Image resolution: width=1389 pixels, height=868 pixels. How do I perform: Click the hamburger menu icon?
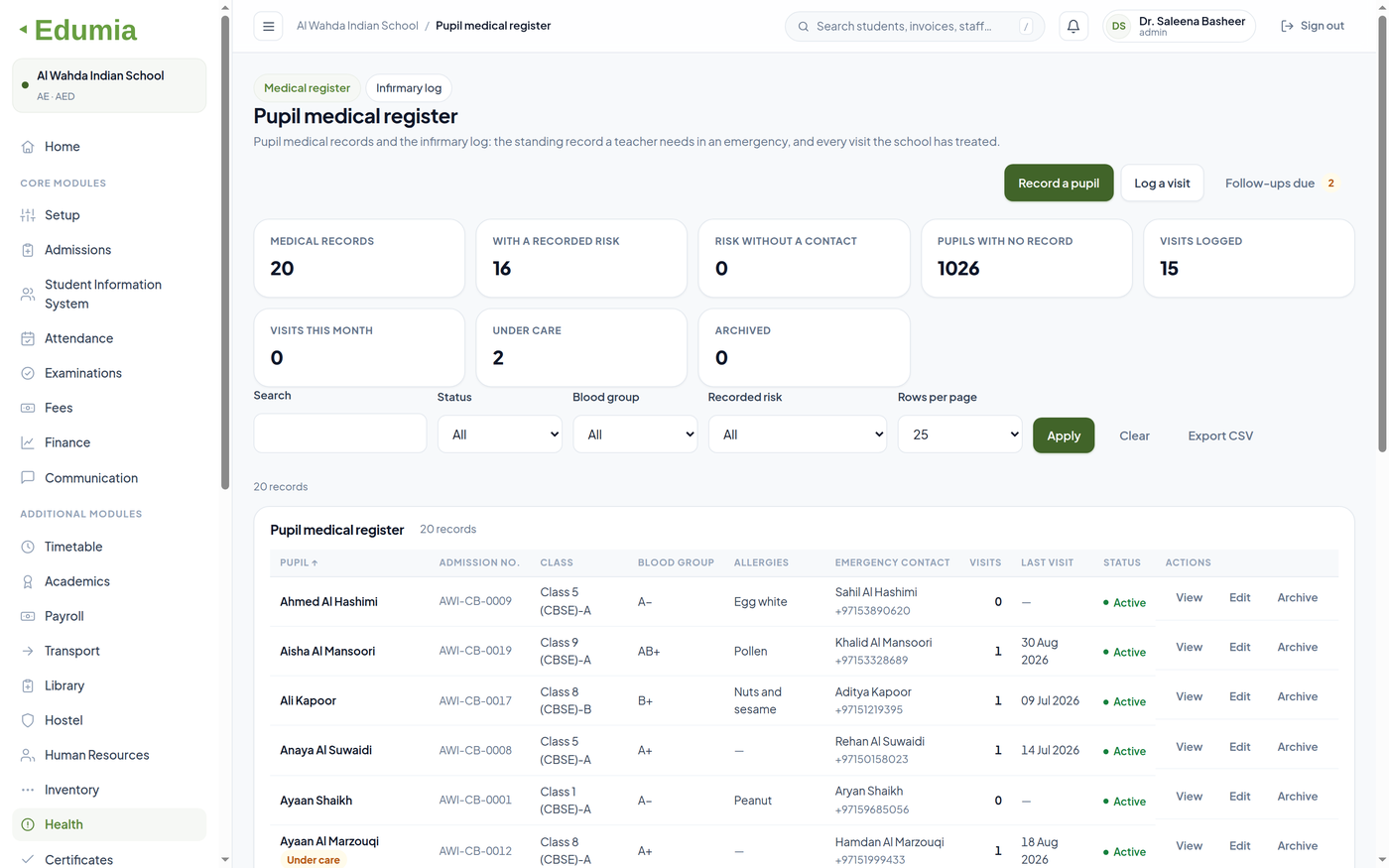tap(268, 27)
